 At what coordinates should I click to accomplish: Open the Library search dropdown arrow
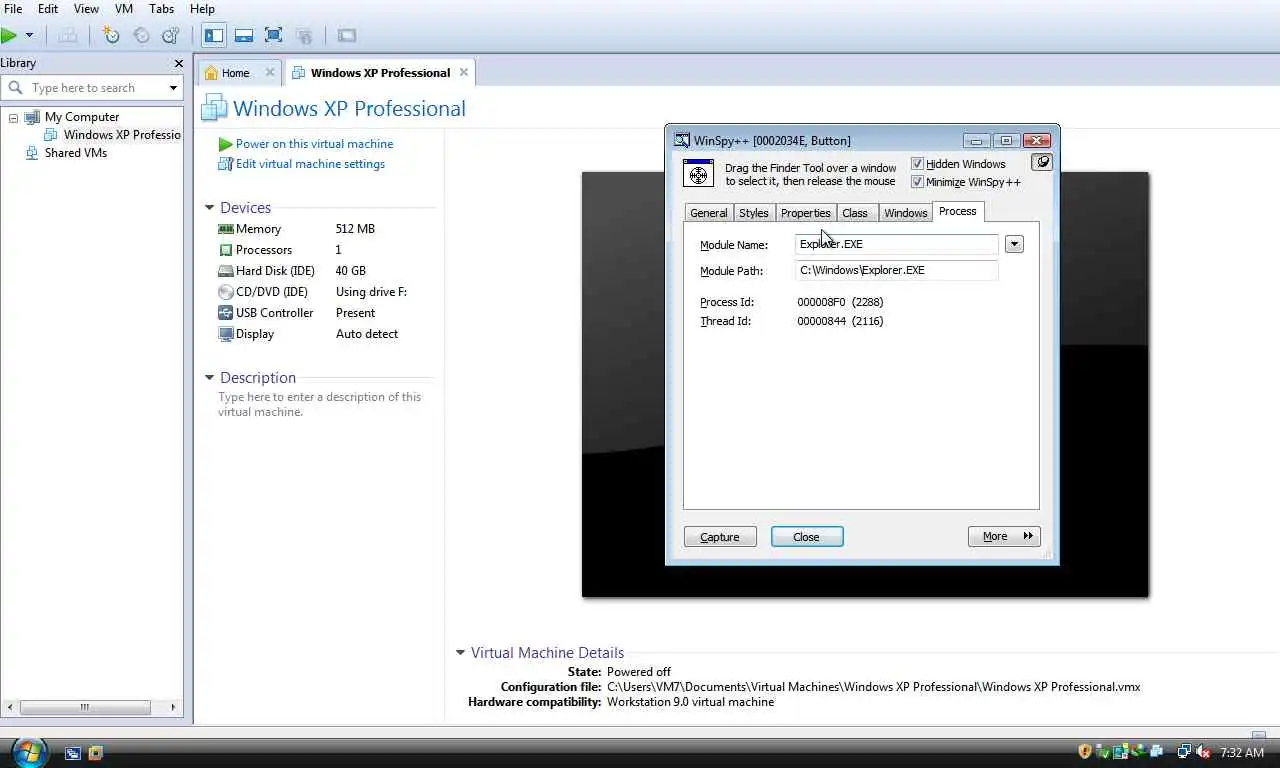pyautogui.click(x=173, y=88)
